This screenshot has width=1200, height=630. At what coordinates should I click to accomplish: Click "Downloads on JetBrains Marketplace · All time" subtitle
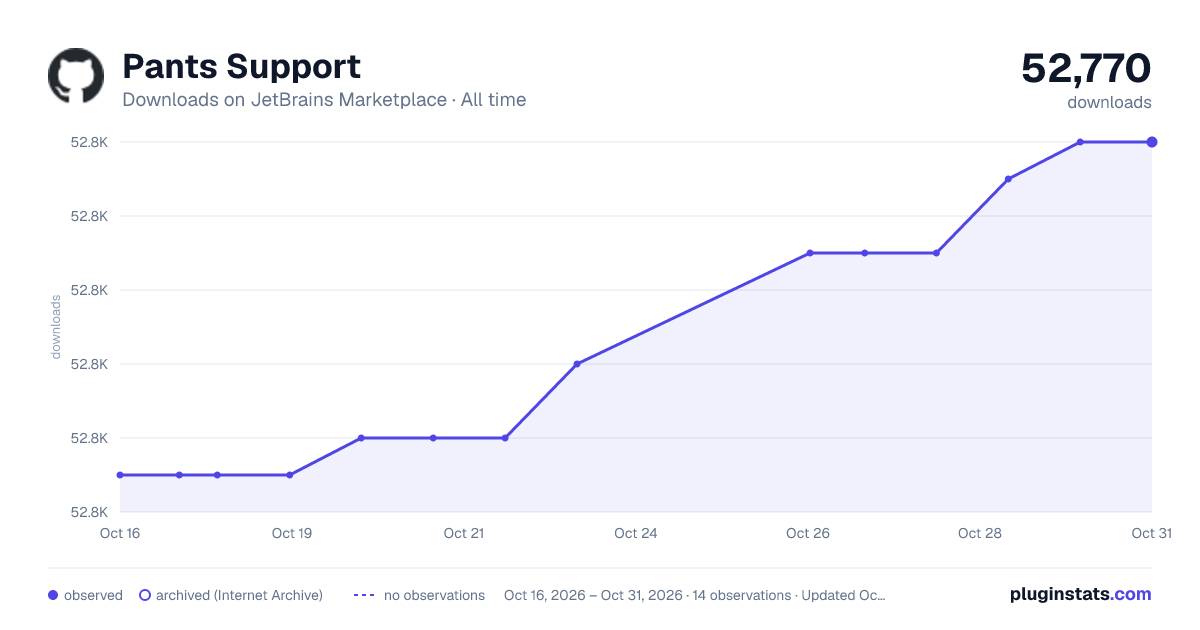coord(324,100)
